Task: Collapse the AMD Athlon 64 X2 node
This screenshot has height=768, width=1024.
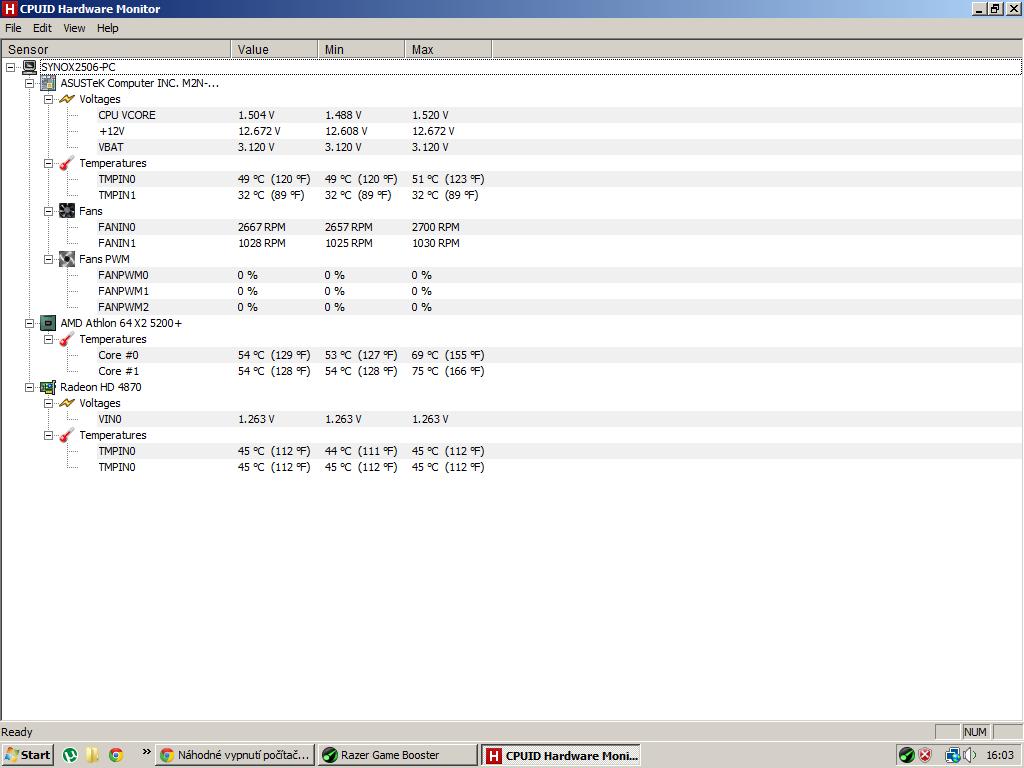Action: click(x=29, y=323)
